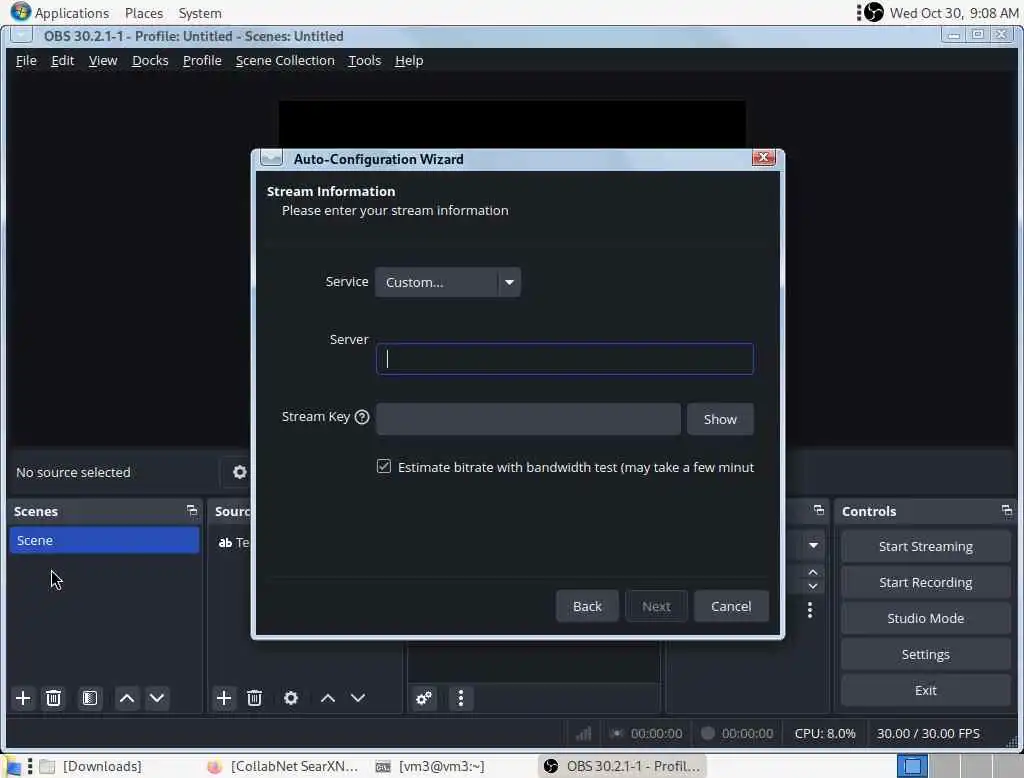Viewport: 1024px width, 778px height.
Task: Select the Scene entry in Scenes list
Action: [x=104, y=540]
